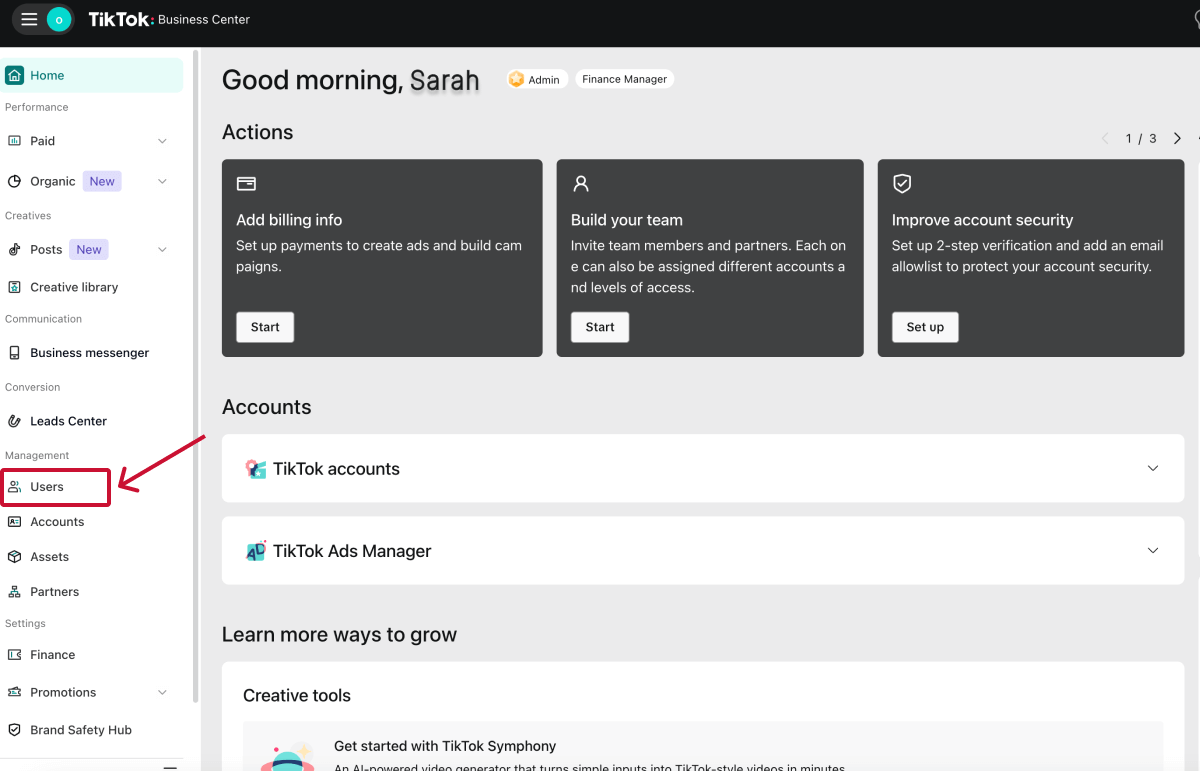Click the Brand Safety Hub shield icon
The width and height of the screenshot is (1200, 771).
(x=14, y=730)
